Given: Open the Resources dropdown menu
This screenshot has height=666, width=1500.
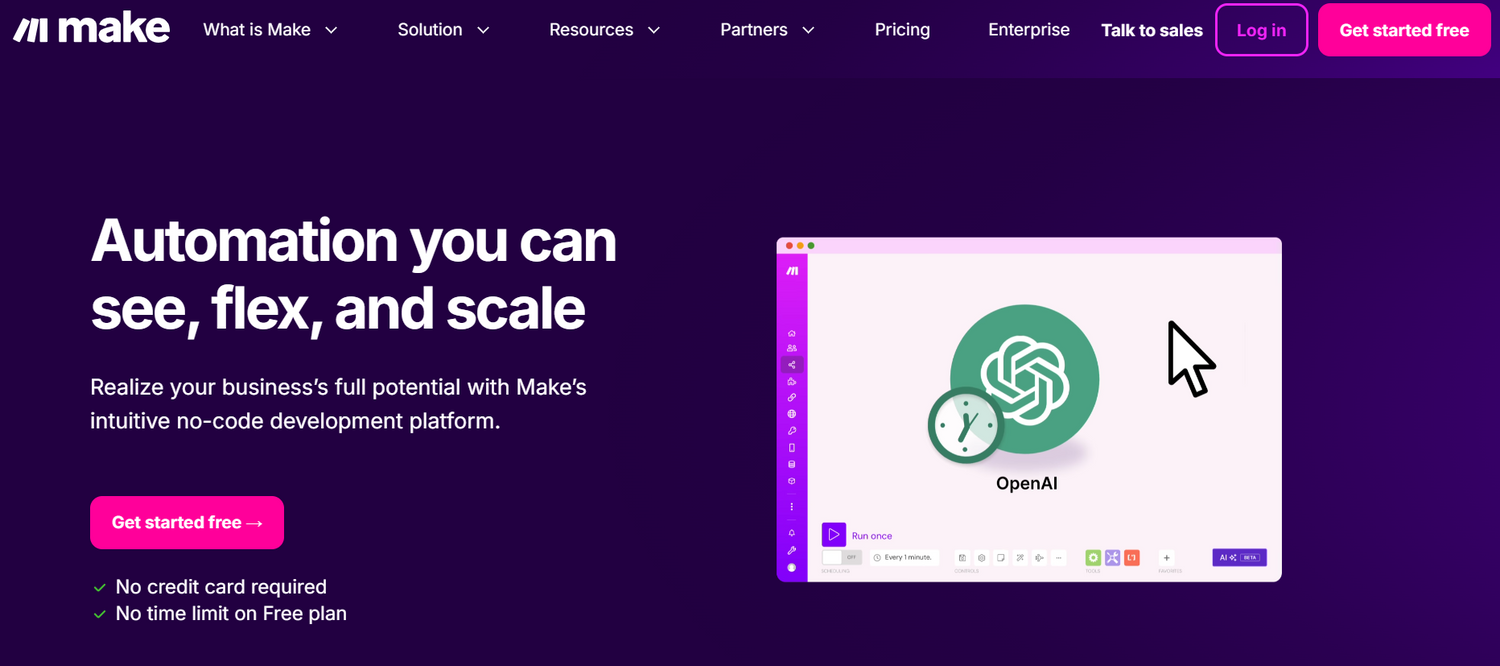Looking at the screenshot, I should (604, 30).
